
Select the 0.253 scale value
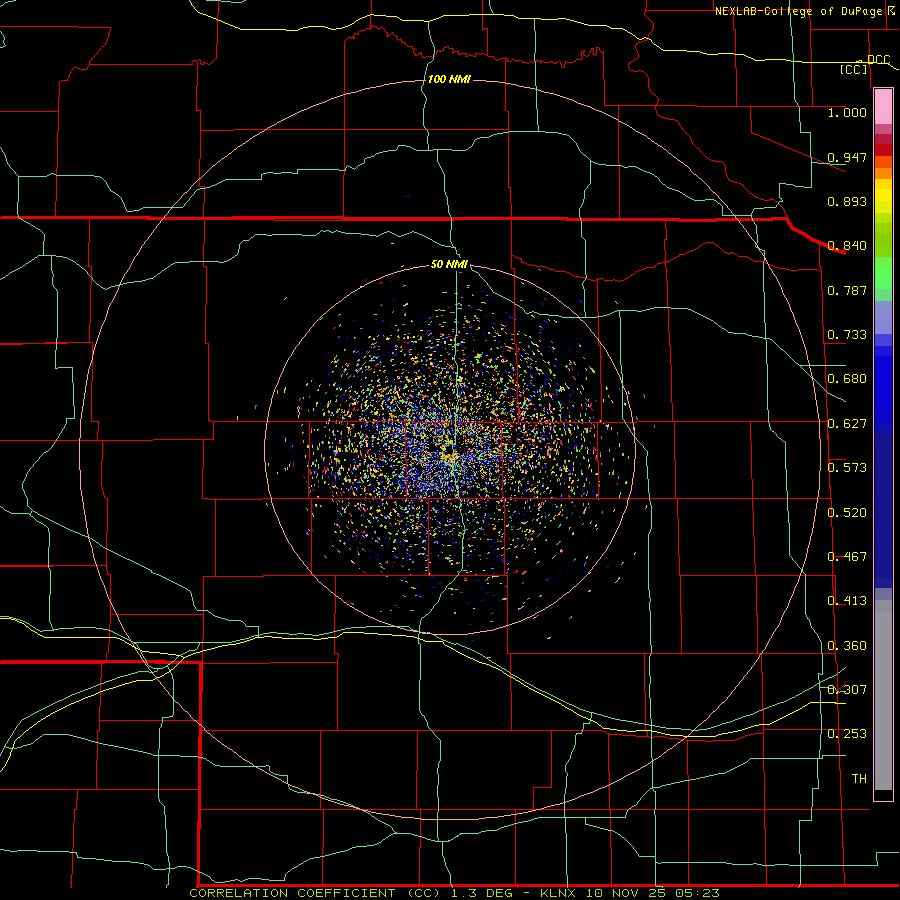[847, 734]
